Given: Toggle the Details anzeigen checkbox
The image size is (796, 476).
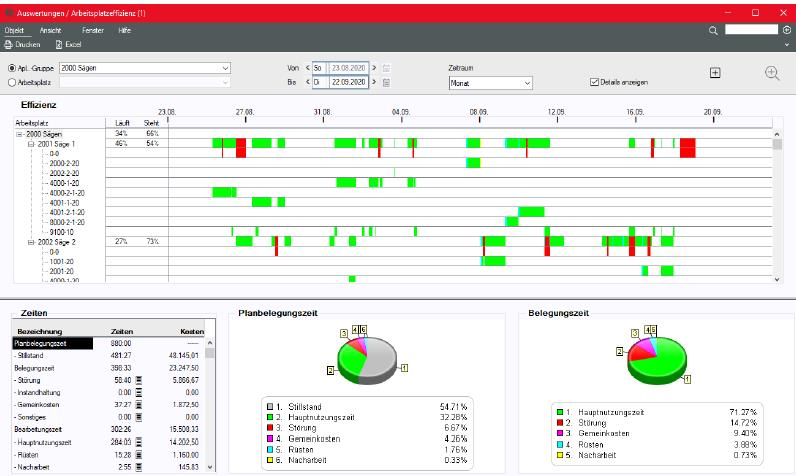Looking at the screenshot, I should click(x=595, y=82).
